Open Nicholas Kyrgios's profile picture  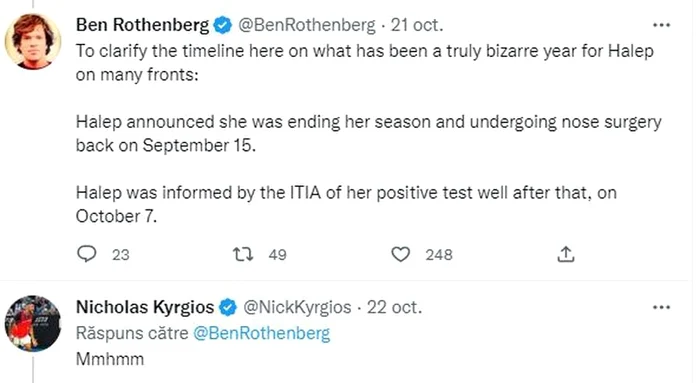(x=33, y=324)
